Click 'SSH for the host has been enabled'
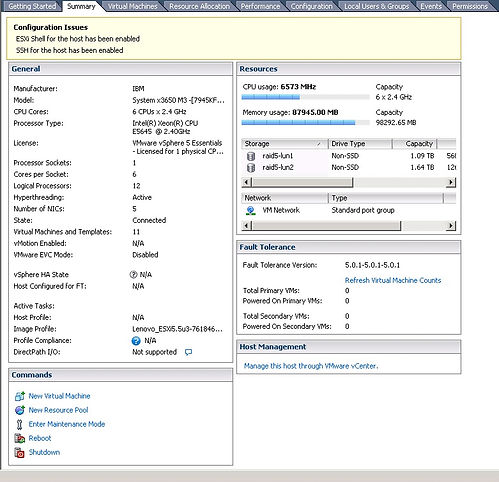Viewport: 499px width, 482px height. (70, 50)
